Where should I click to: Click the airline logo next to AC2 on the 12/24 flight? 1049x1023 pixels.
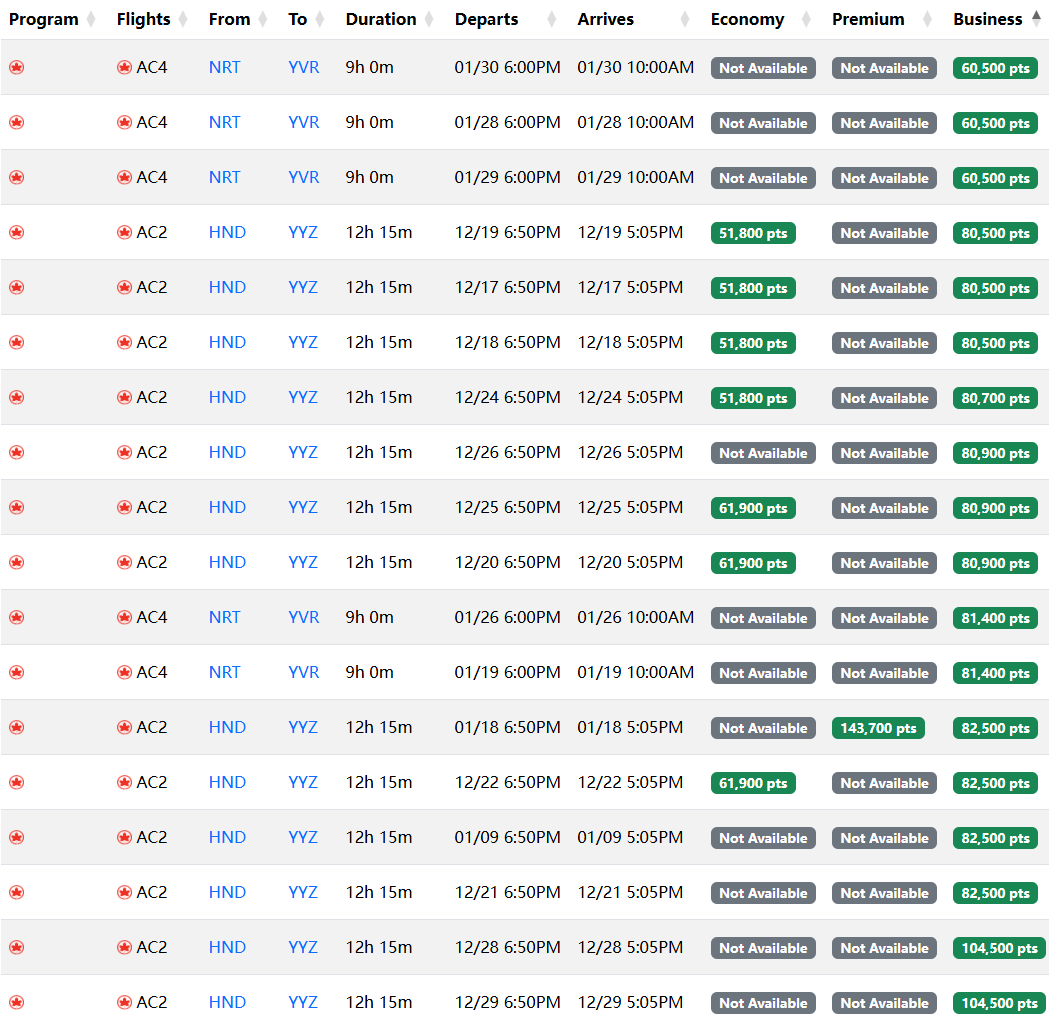pos(124,398)
